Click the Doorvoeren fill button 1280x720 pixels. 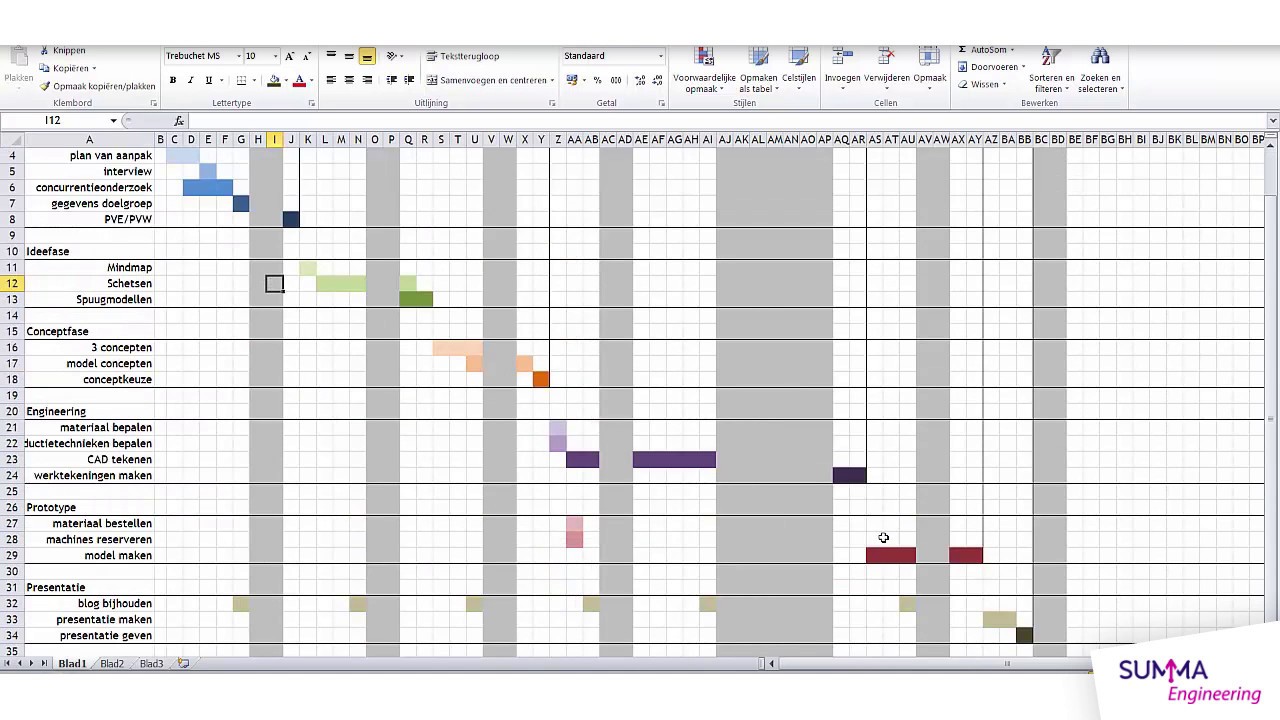[x=992, y=67]
